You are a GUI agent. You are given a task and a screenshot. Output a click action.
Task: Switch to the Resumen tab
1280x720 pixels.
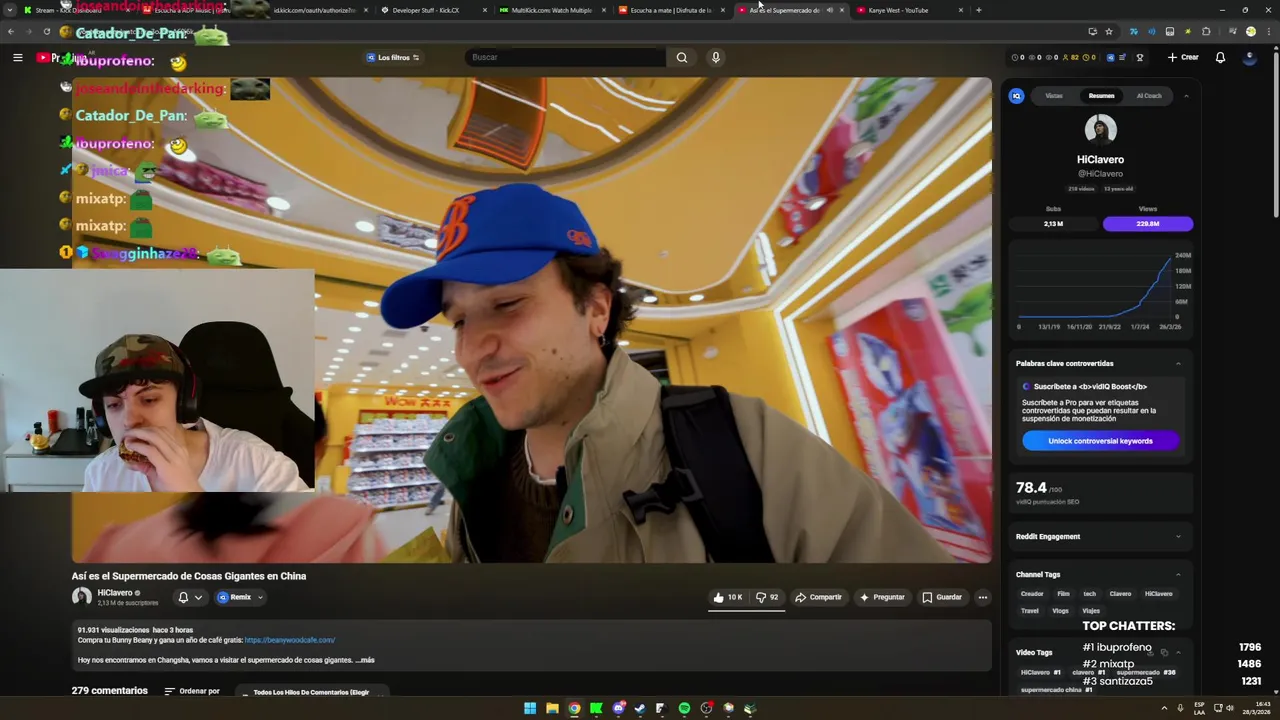[x=1101, y=96]
